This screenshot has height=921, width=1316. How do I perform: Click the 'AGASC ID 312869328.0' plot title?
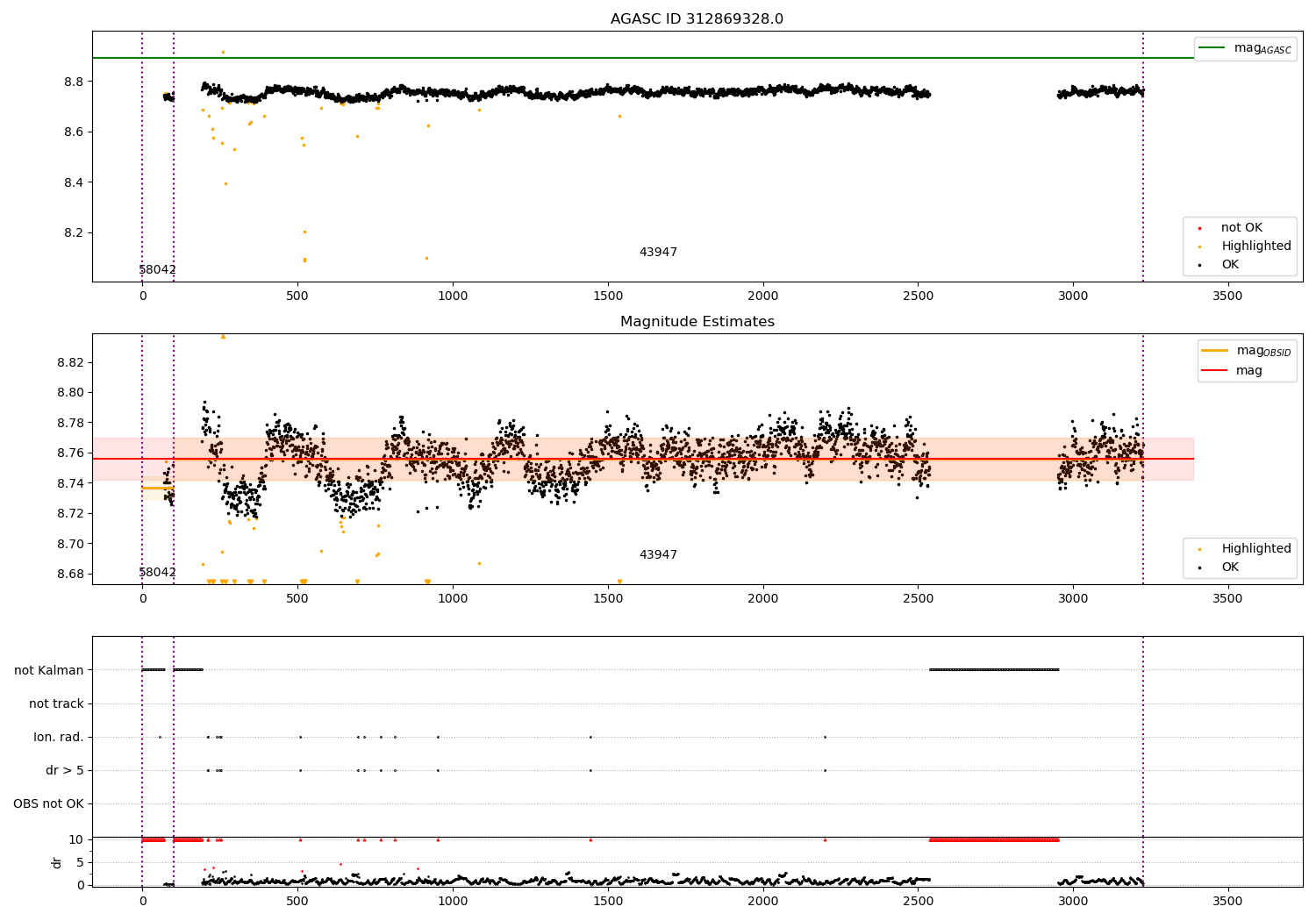[x=697, y=19]
